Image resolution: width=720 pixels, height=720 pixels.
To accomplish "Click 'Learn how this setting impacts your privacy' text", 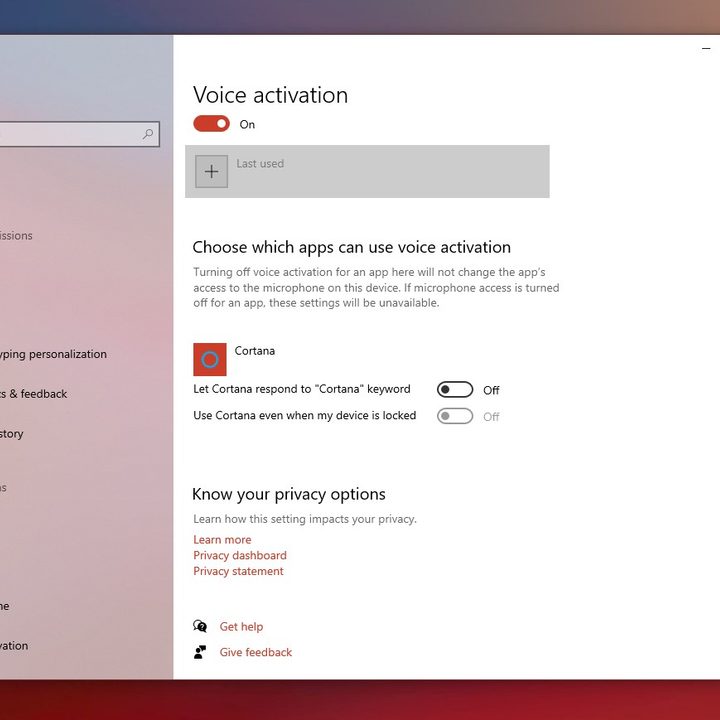I will (x=305, y=519).
